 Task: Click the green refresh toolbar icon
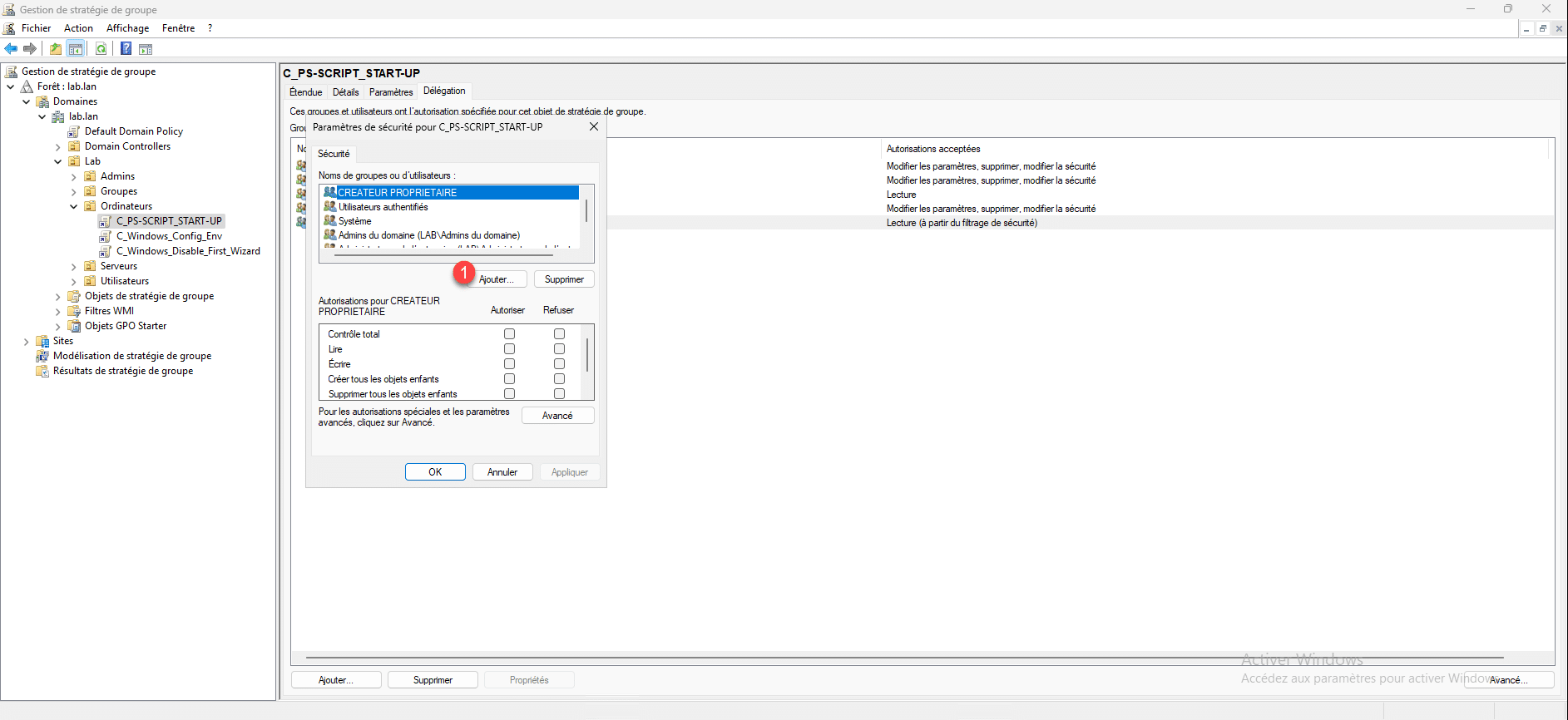101,49
